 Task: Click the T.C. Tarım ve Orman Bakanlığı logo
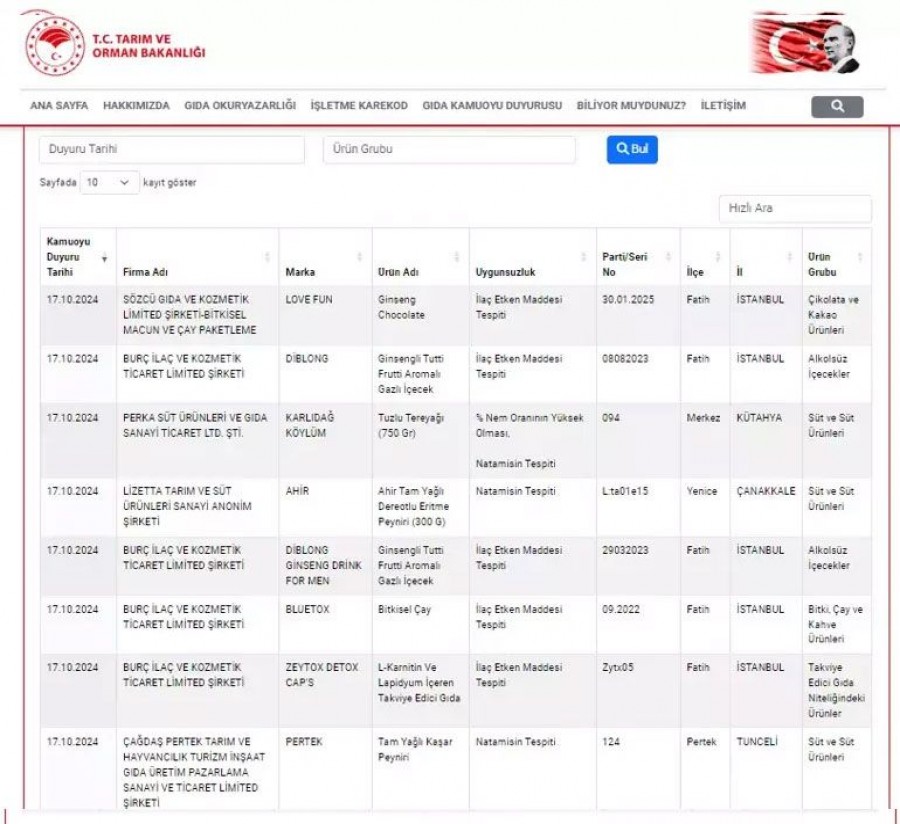point(115,45)
